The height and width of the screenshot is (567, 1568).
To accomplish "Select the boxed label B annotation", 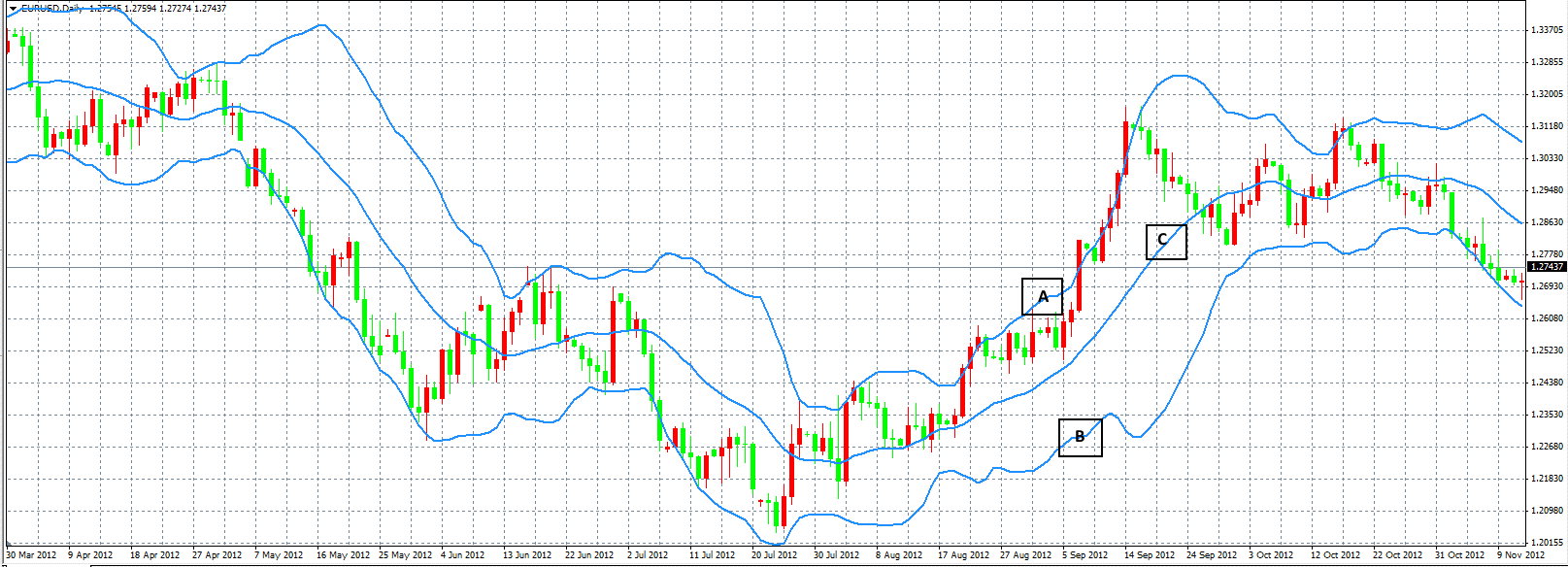I will tap(1080, 437).
